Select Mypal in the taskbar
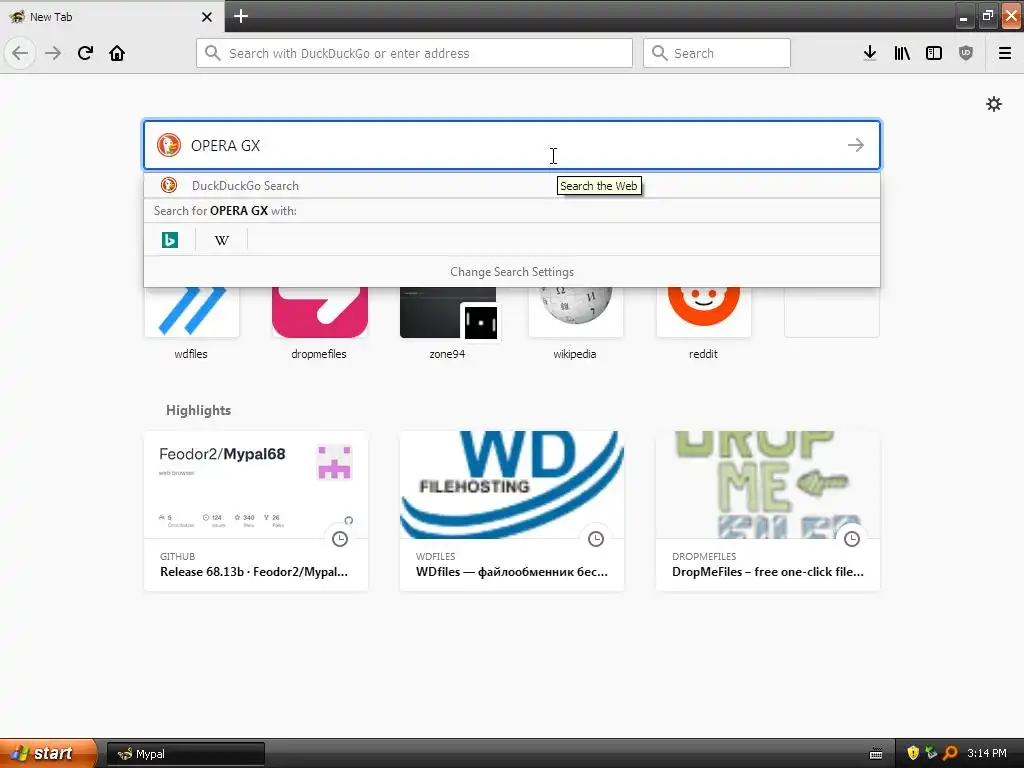Viewport: 1024px width, 768px height. point(186,754)
